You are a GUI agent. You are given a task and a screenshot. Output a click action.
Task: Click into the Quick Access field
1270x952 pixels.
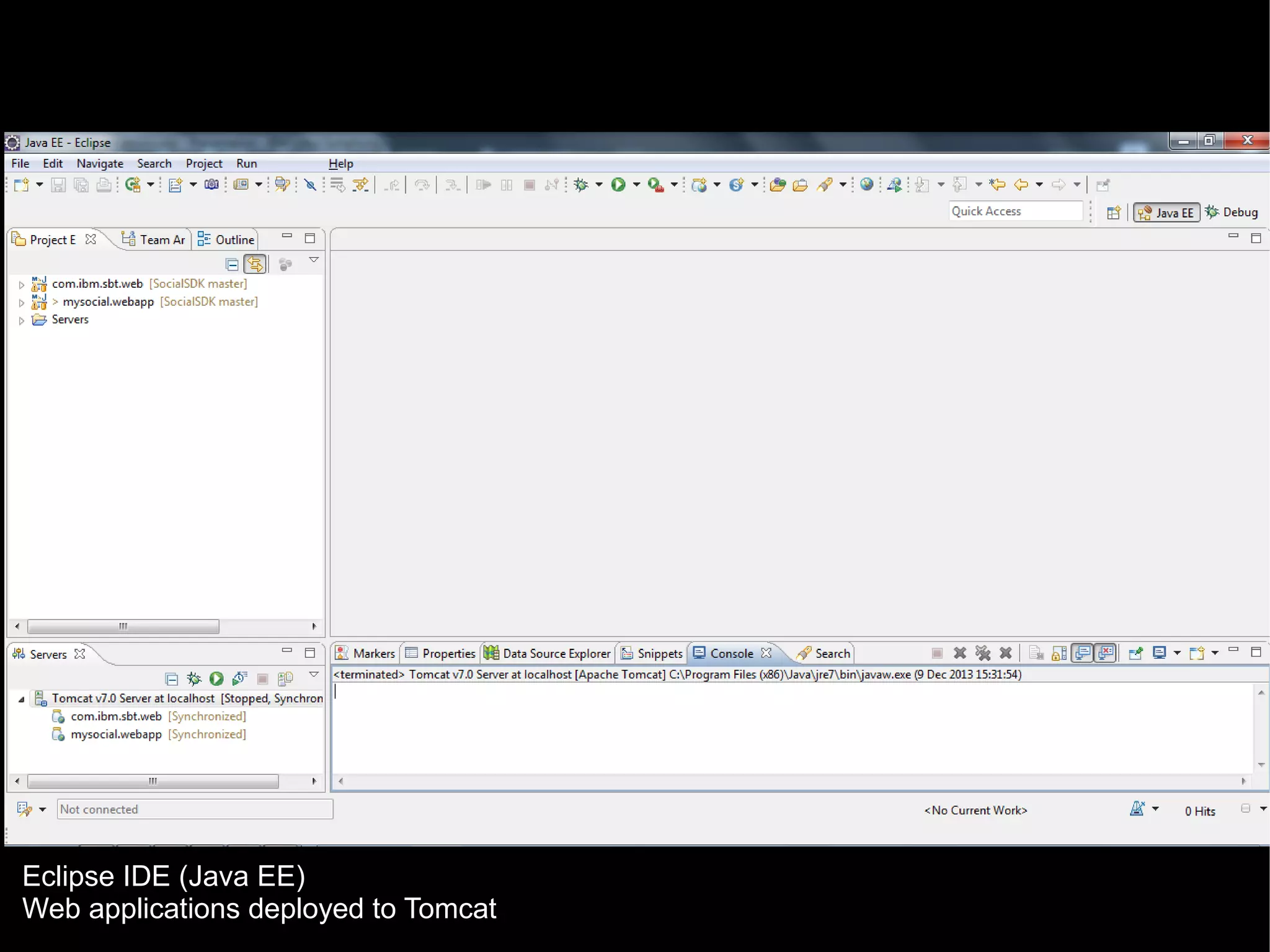(1015, 211)
